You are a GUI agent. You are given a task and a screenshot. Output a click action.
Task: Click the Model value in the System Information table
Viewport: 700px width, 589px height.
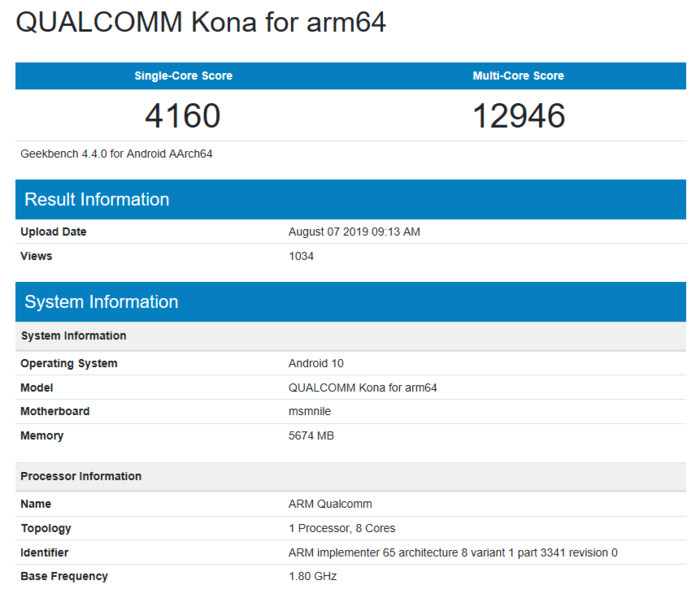pos(362,387)
